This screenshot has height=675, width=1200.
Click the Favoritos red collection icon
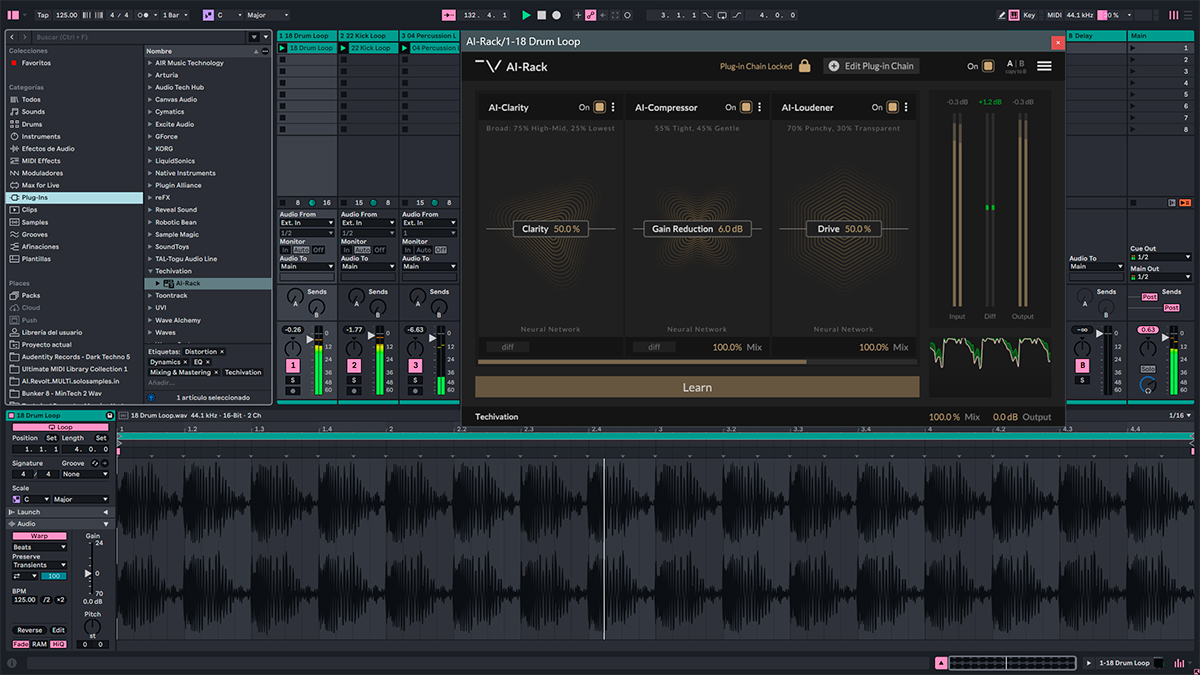coord(13,63)
